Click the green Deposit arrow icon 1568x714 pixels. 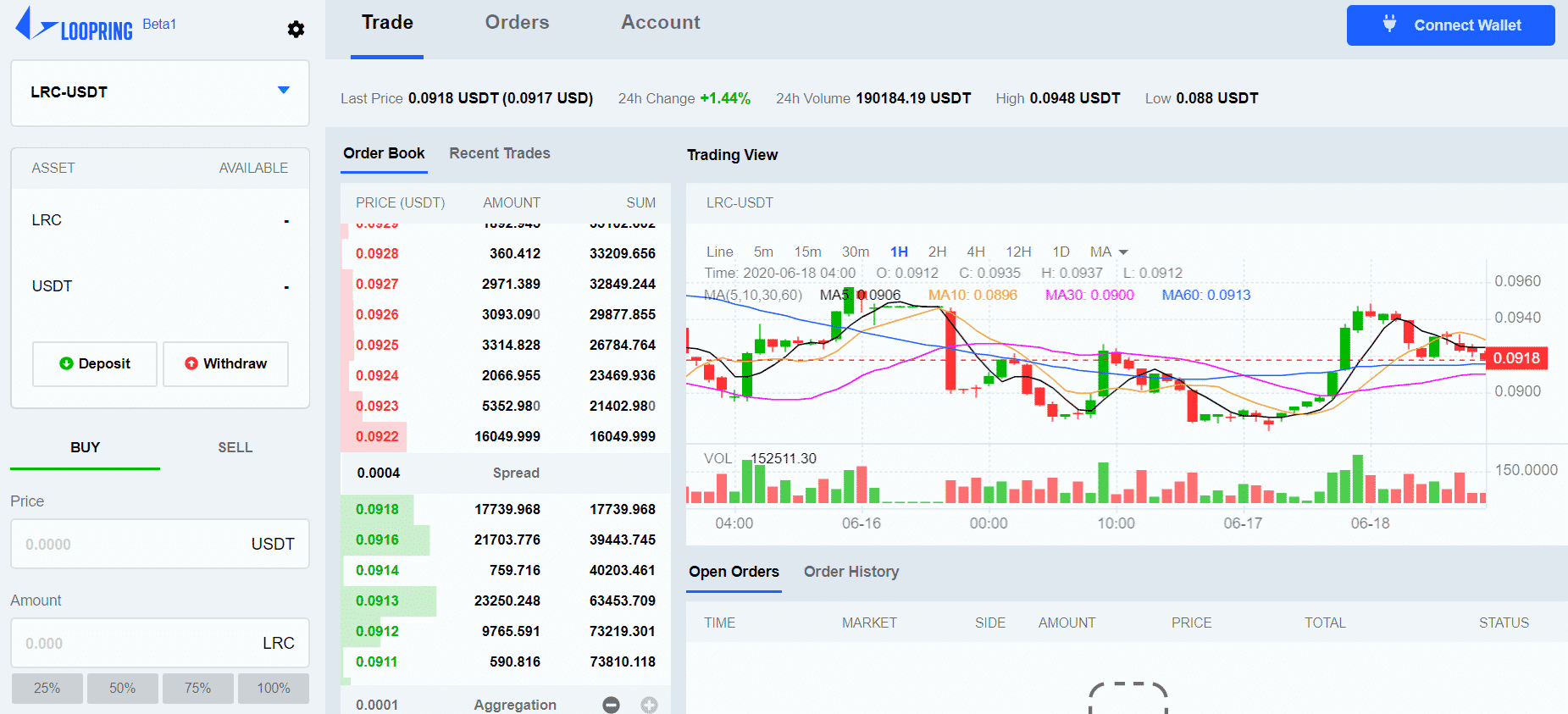[66, 363]
